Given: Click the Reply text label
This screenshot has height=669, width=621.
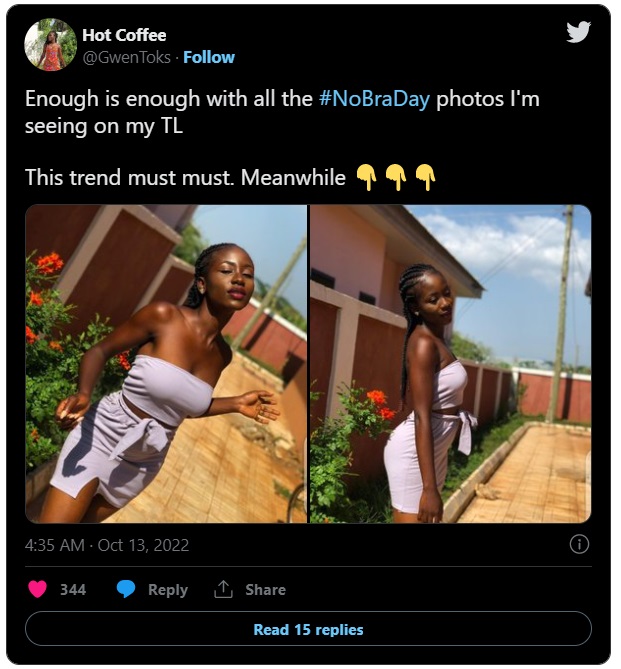Looking at the screenshot, I should click(168, 590).
